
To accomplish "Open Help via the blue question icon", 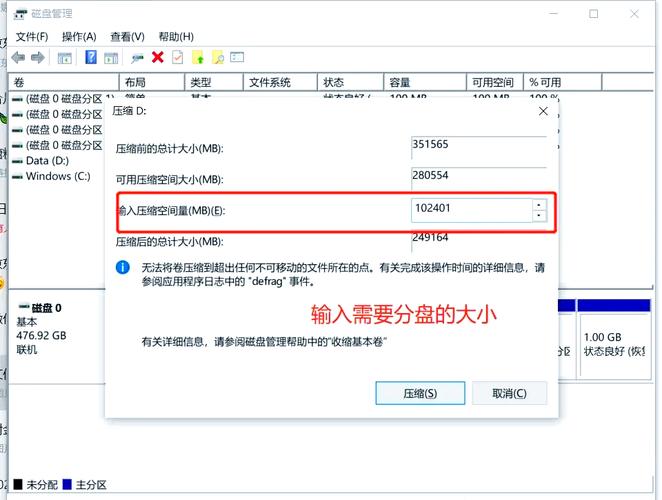I will pyautogui.click(x=91, y=57).
